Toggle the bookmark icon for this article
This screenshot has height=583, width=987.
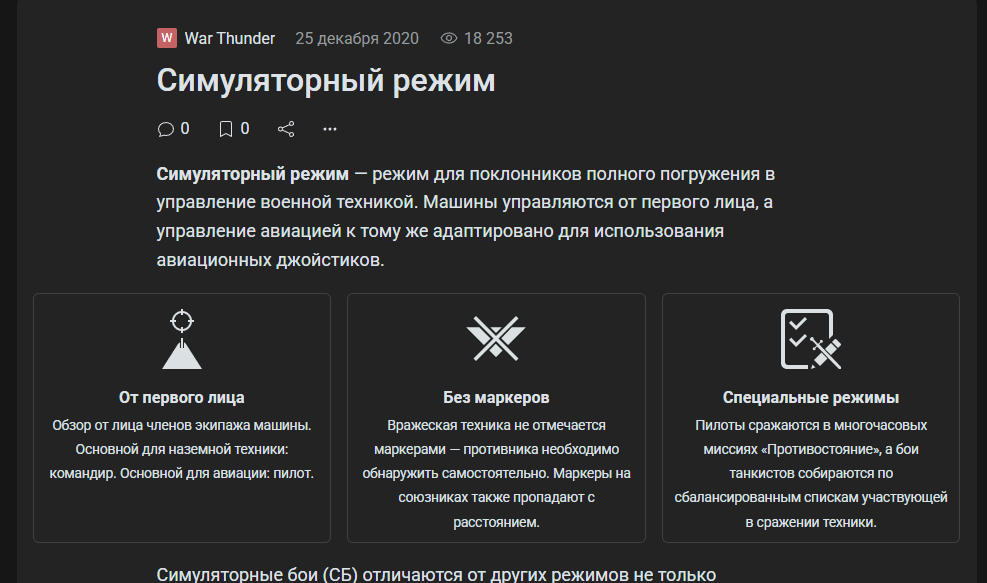[226, 129]
